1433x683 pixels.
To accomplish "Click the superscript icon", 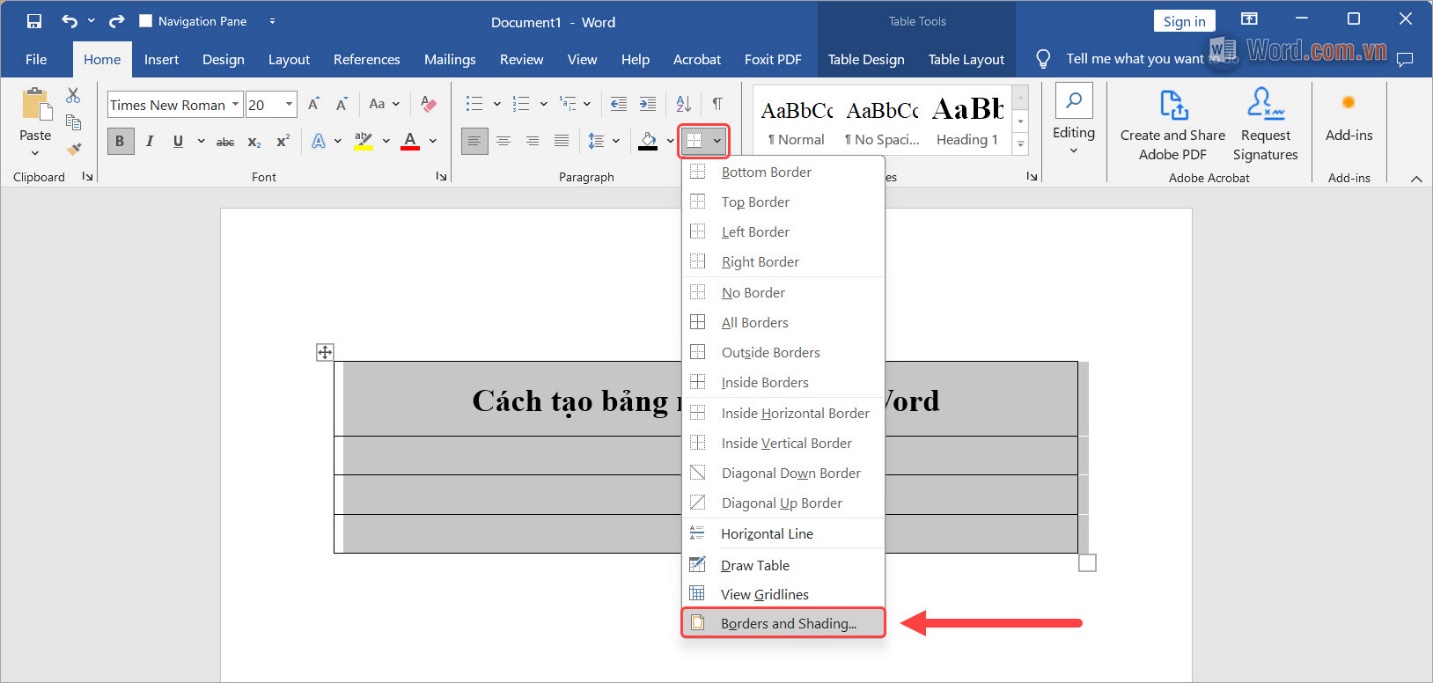I will pos(281,140).
